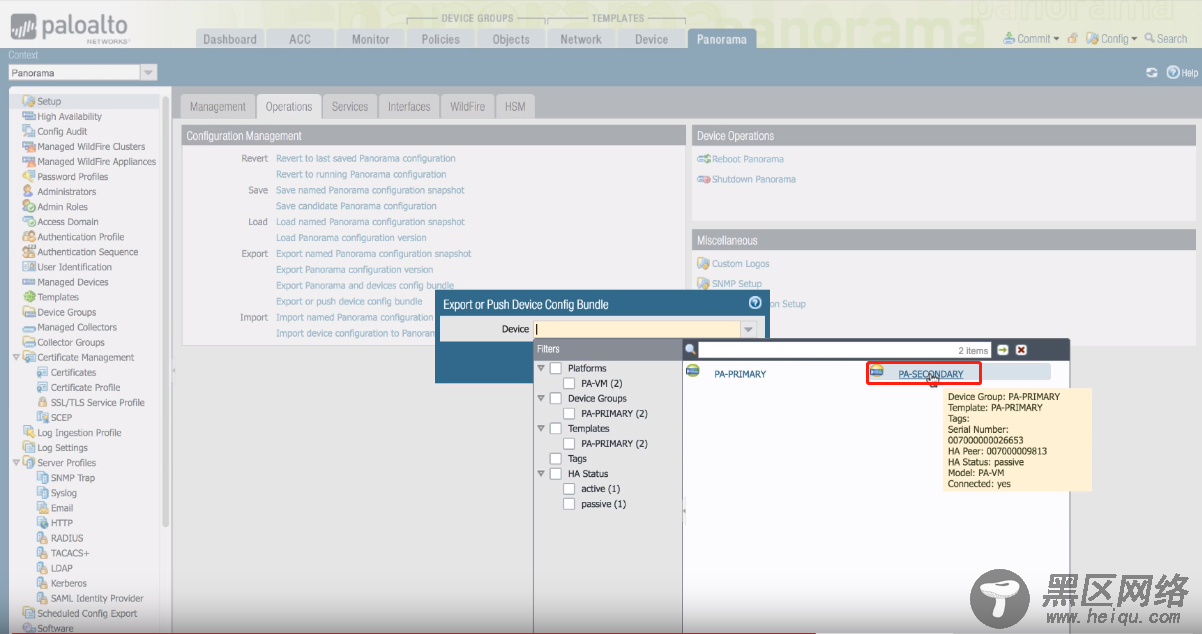Check the Platforms filter checkbox

point(556,368)
